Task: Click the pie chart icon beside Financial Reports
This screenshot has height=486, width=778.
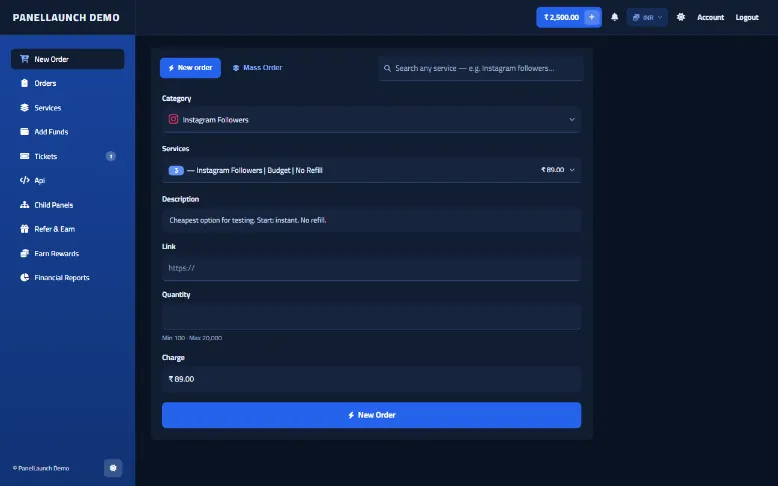Action: coord(24,278)
